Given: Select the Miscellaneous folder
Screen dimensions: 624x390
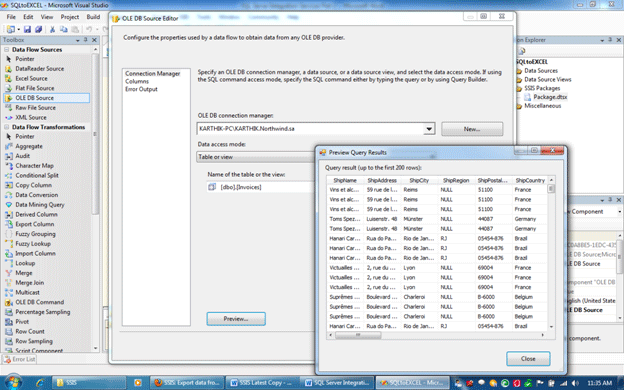Looking at the screenshot, I should point(542,106).
